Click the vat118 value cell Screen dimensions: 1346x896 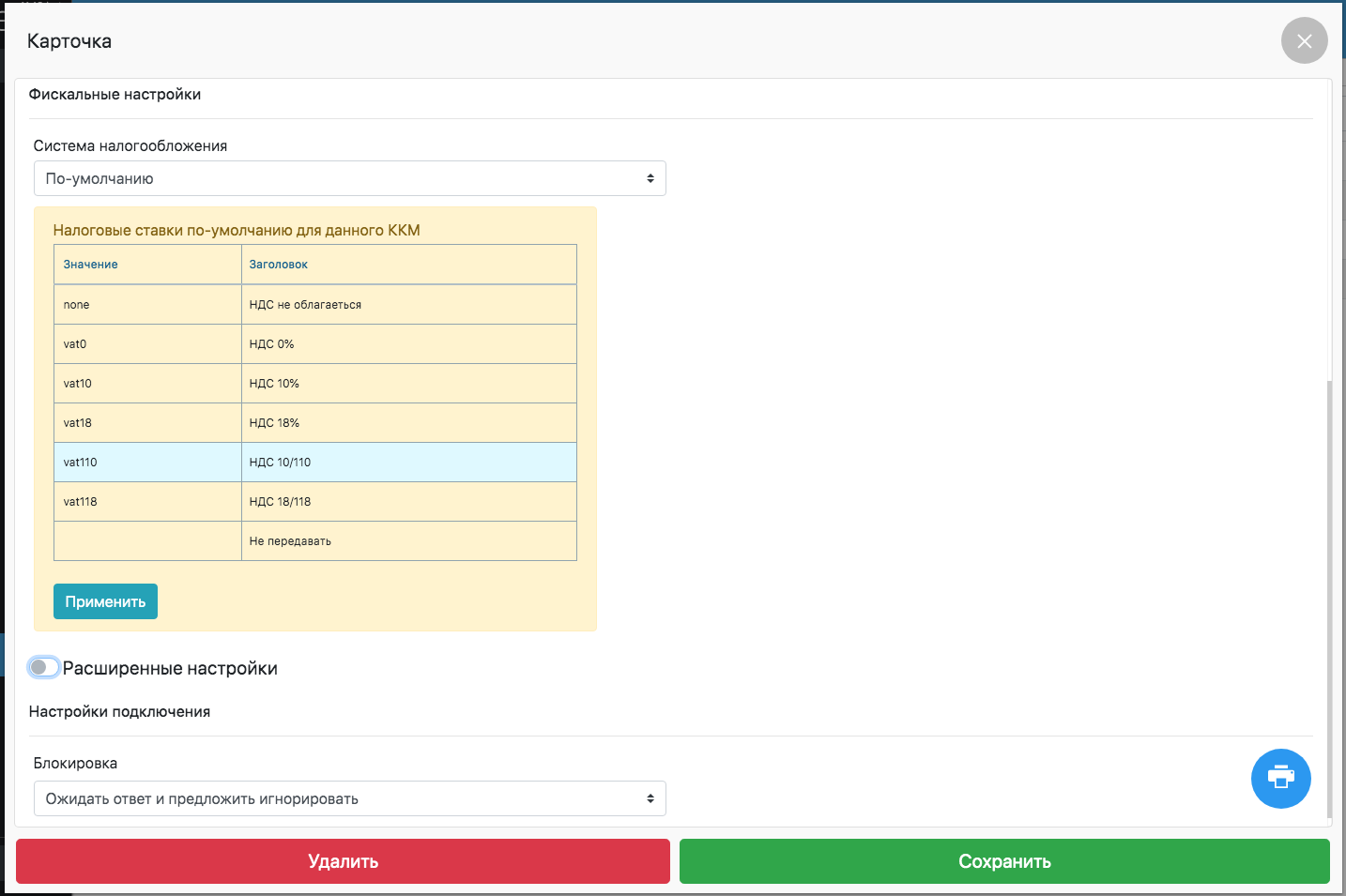click(81, 502)
